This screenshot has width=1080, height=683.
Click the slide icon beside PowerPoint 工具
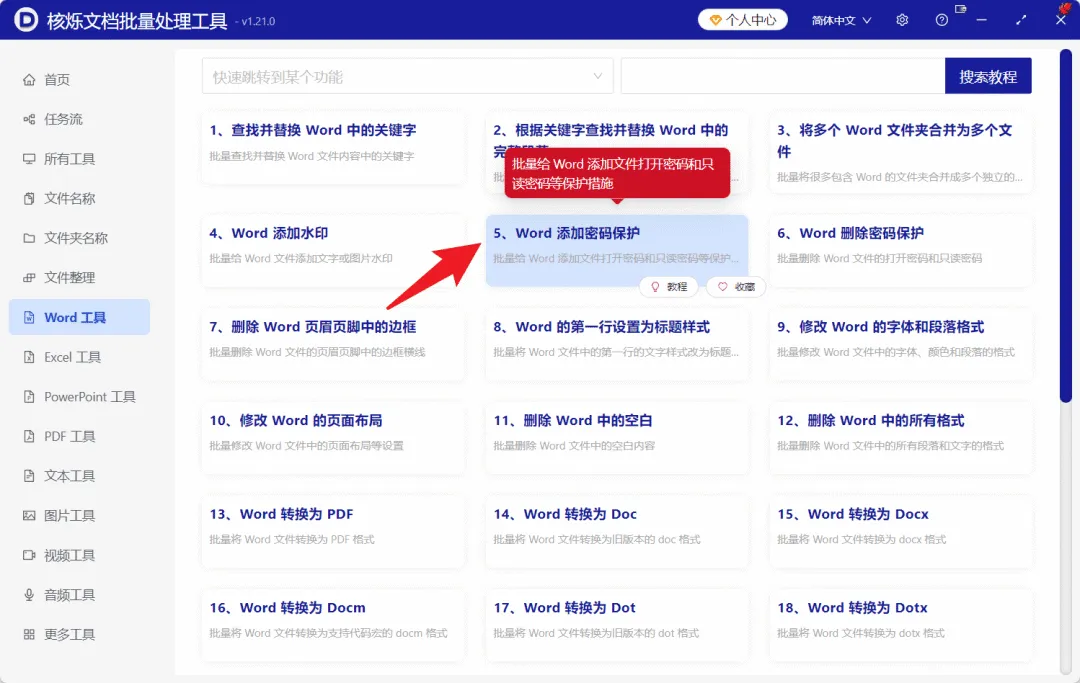coord(29,397)
